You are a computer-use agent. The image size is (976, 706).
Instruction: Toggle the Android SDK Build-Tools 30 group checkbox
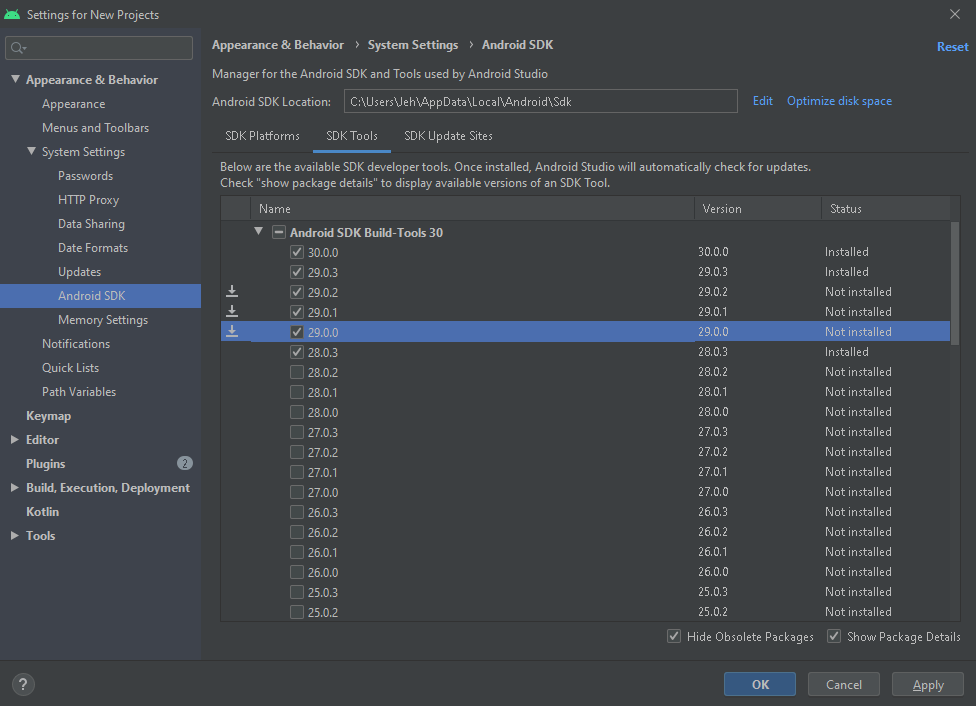(279, 232)
